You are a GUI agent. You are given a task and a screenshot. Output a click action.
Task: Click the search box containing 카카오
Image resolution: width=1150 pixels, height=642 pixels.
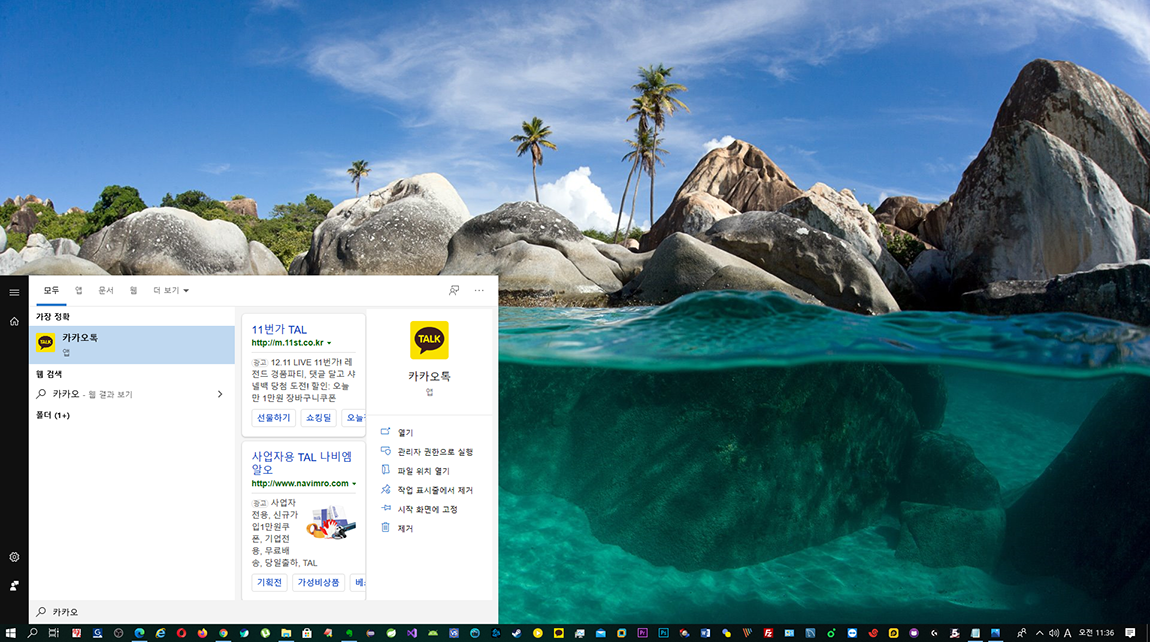click(x=264, y=612)
